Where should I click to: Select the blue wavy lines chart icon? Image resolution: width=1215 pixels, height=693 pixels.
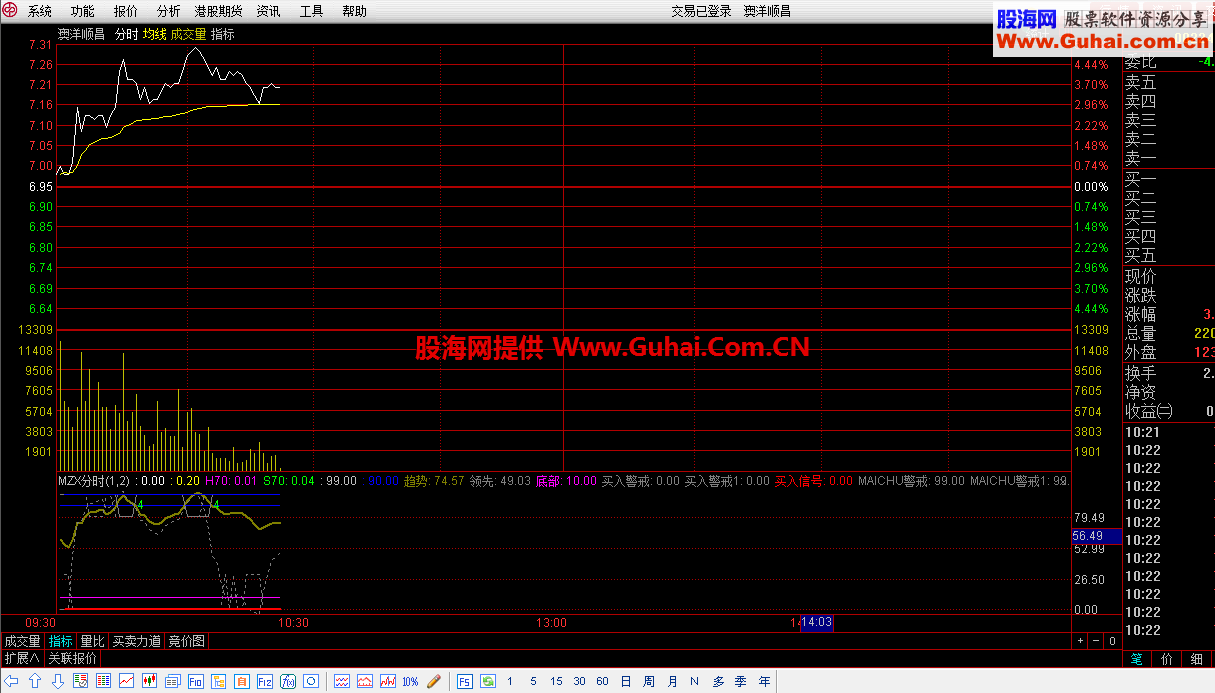coord(342,681)
